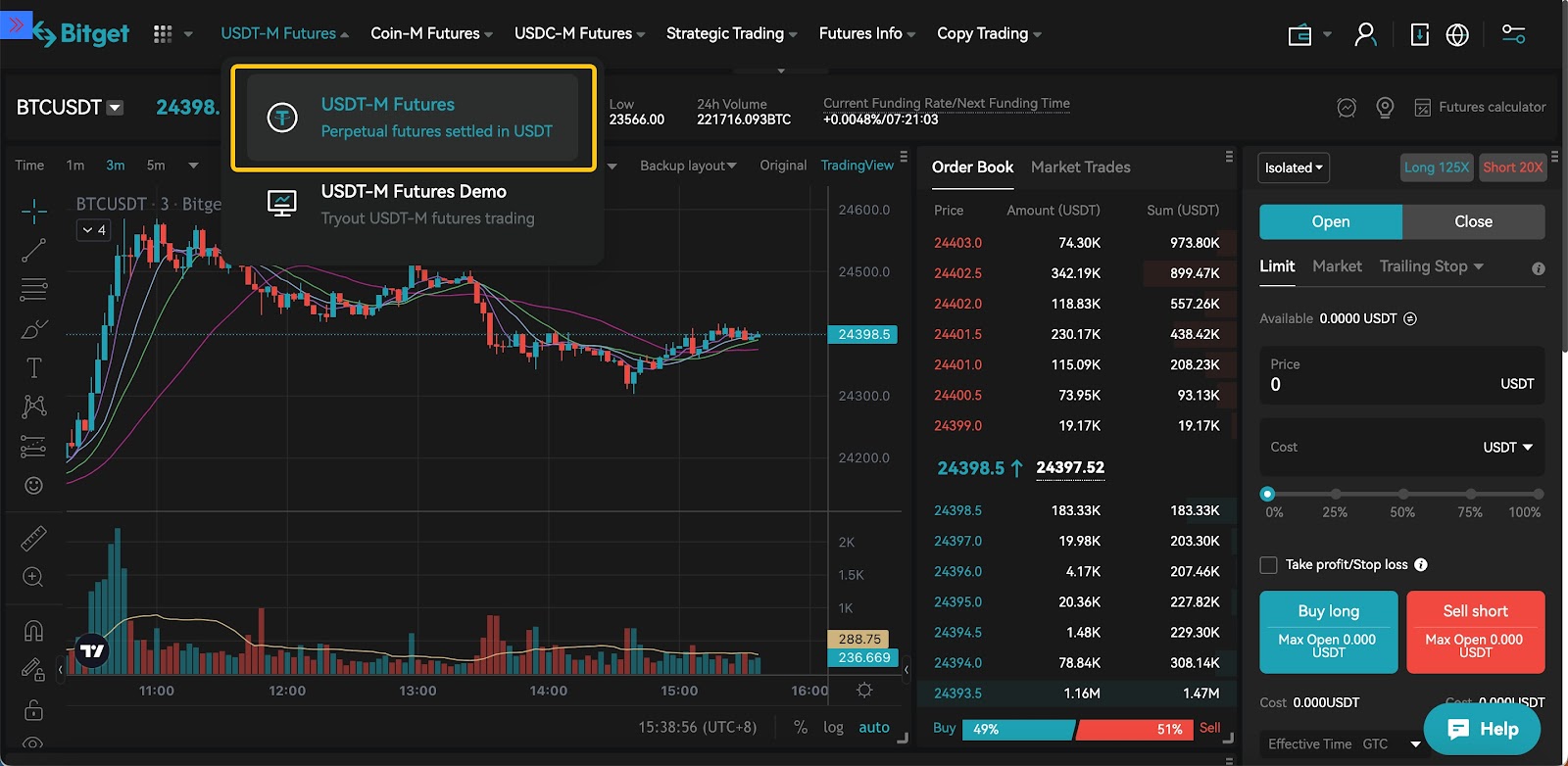Select the text annotation tool
Image resolution: width=1568 pixels, height=766 pixels.
click(33, 368)
